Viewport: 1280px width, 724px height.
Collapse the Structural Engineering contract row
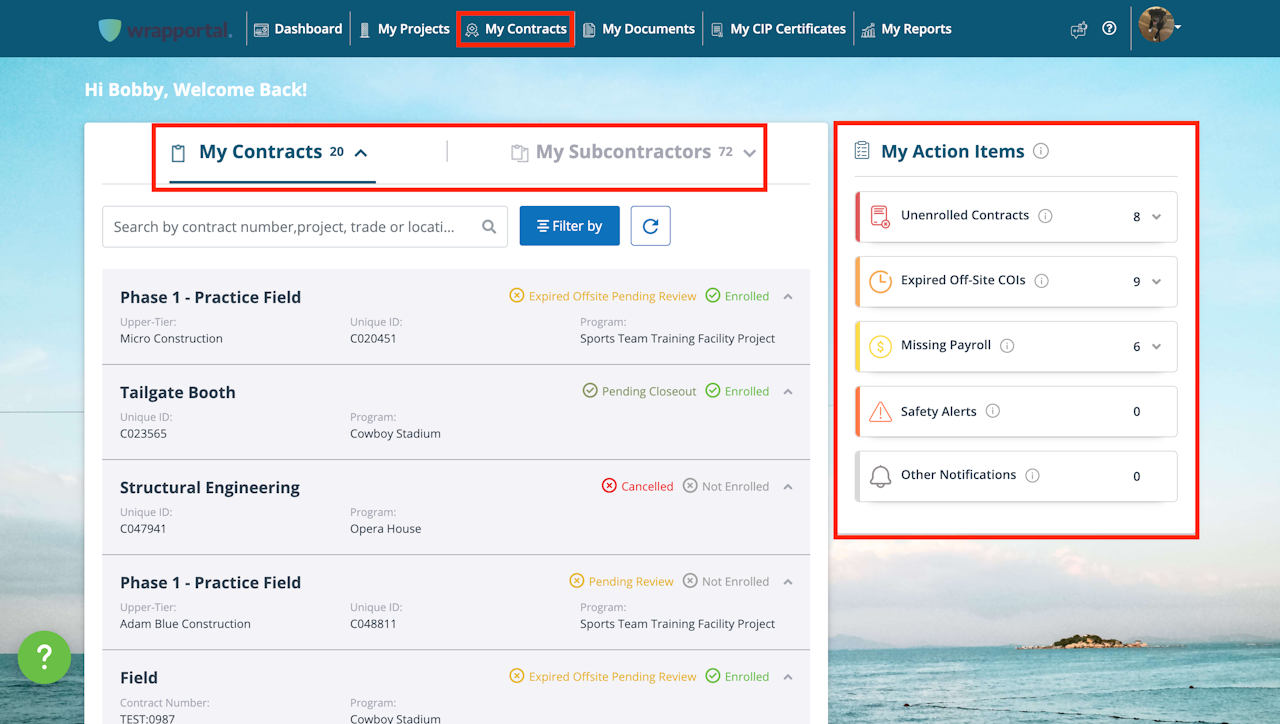tap(788, 487)
